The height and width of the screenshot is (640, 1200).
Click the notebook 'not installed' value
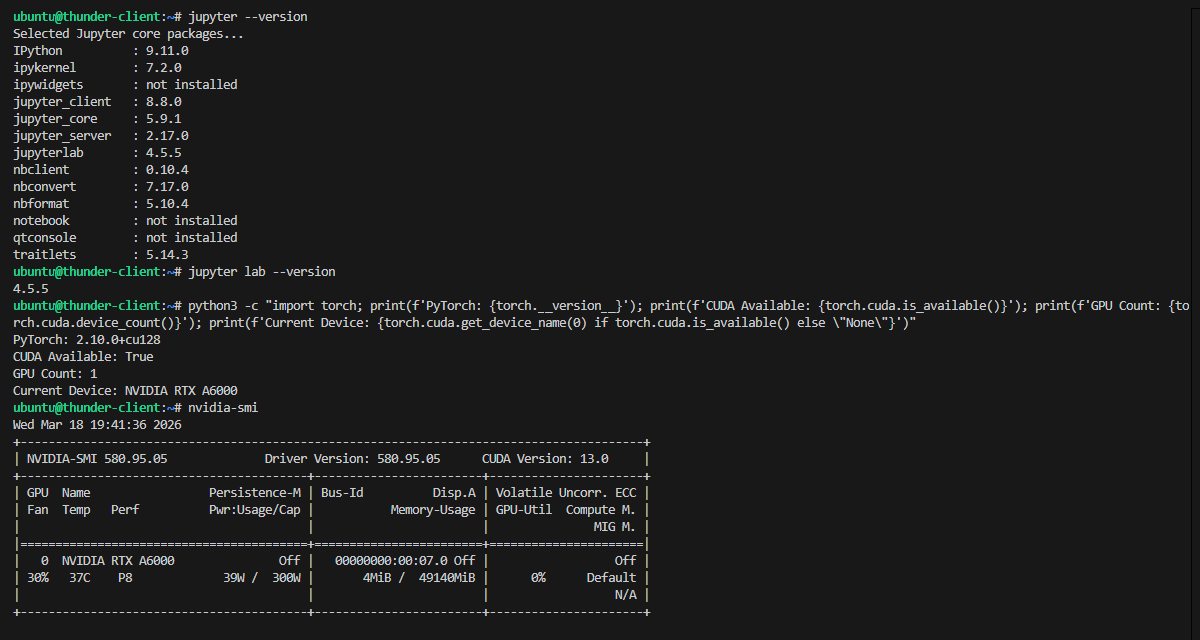192,221
